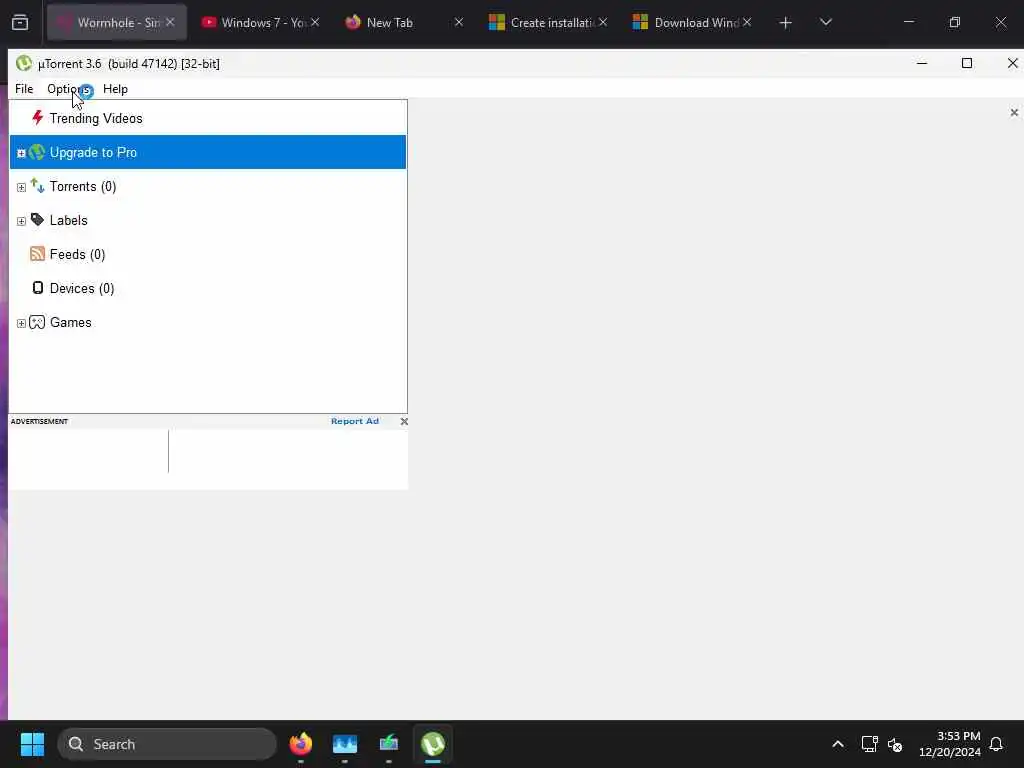Close the New Tab browser tab
1024x768 pixels.
pyautogui.click(x=458, y=22)
